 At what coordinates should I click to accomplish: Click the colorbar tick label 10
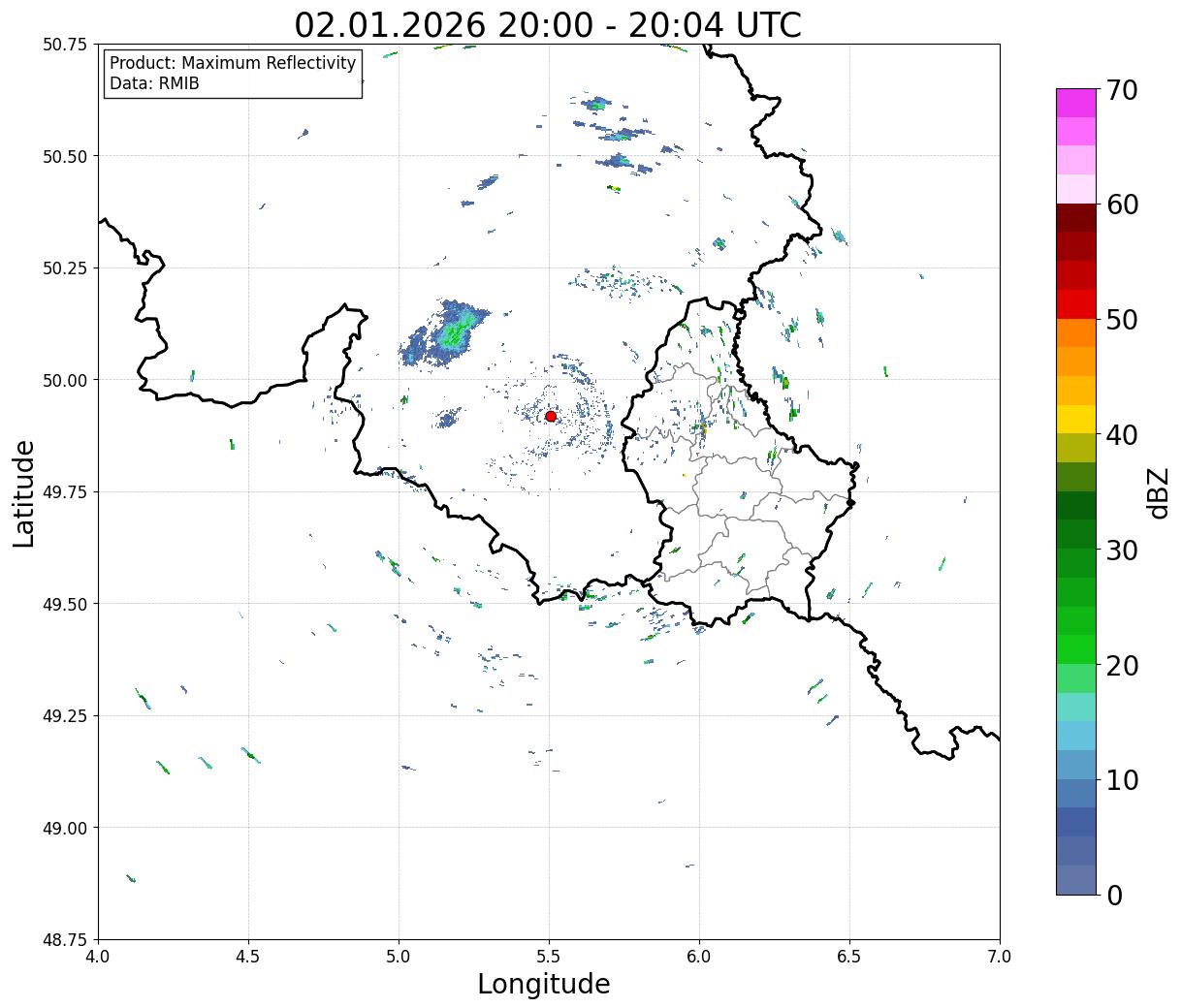1122,779
